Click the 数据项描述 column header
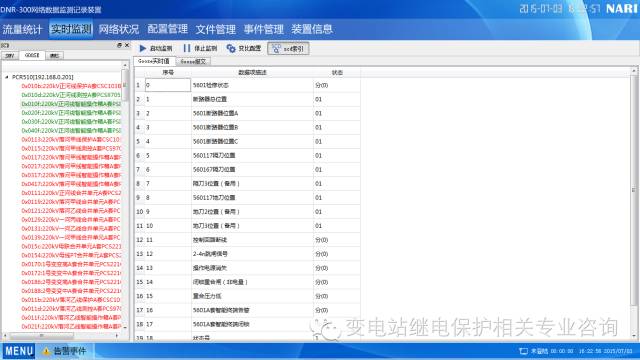This screenshot has width=640, height=360. click(x=252, y=72)
